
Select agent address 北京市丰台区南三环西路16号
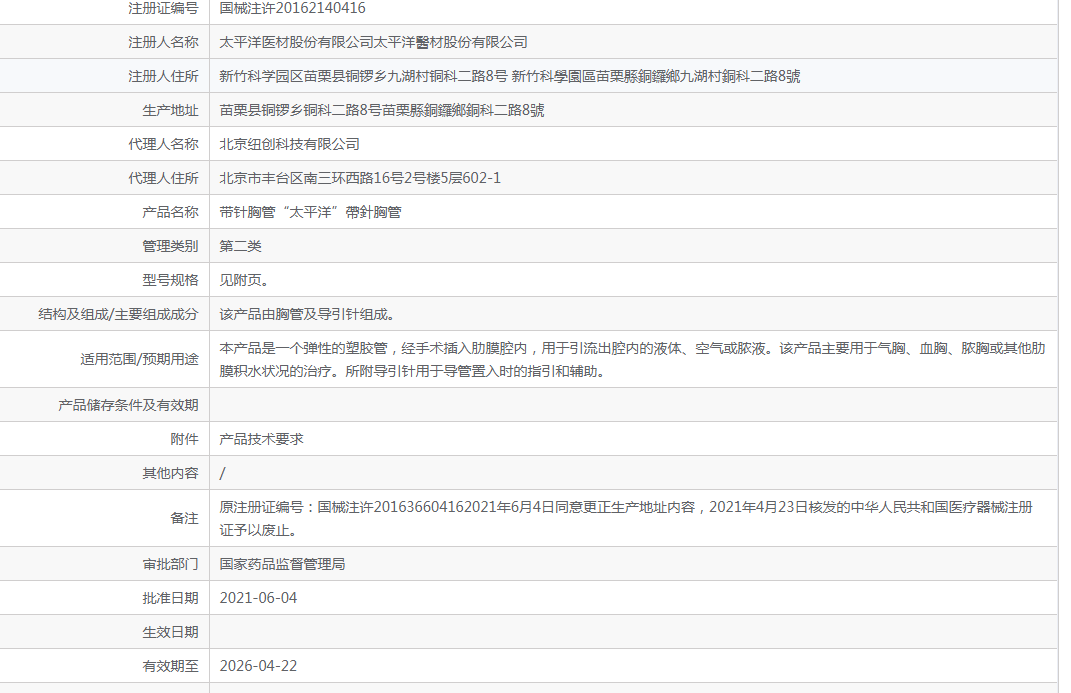[x=311, y=178]
